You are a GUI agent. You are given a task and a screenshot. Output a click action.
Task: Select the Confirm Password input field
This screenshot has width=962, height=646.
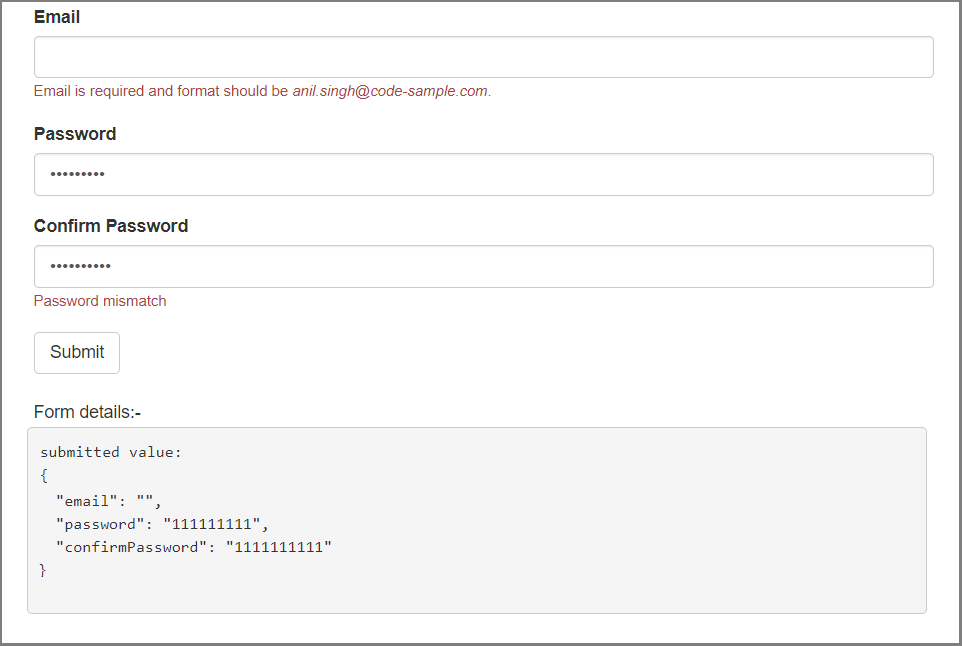pyautogui.click(x=483, y=267)
